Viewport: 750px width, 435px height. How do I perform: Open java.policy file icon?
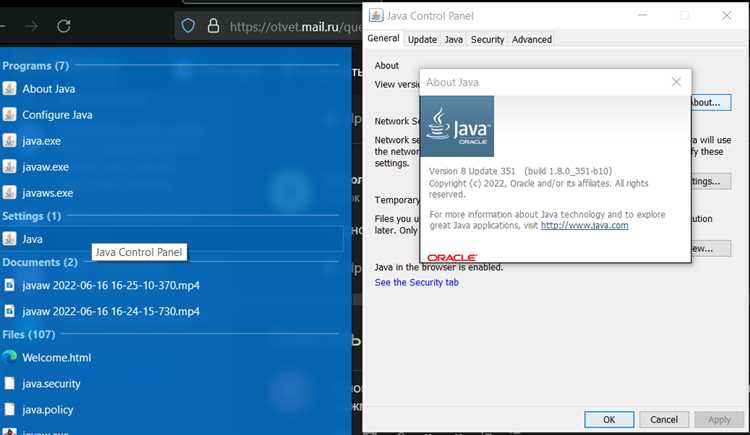pyautogui.click(x=9, y=409)
